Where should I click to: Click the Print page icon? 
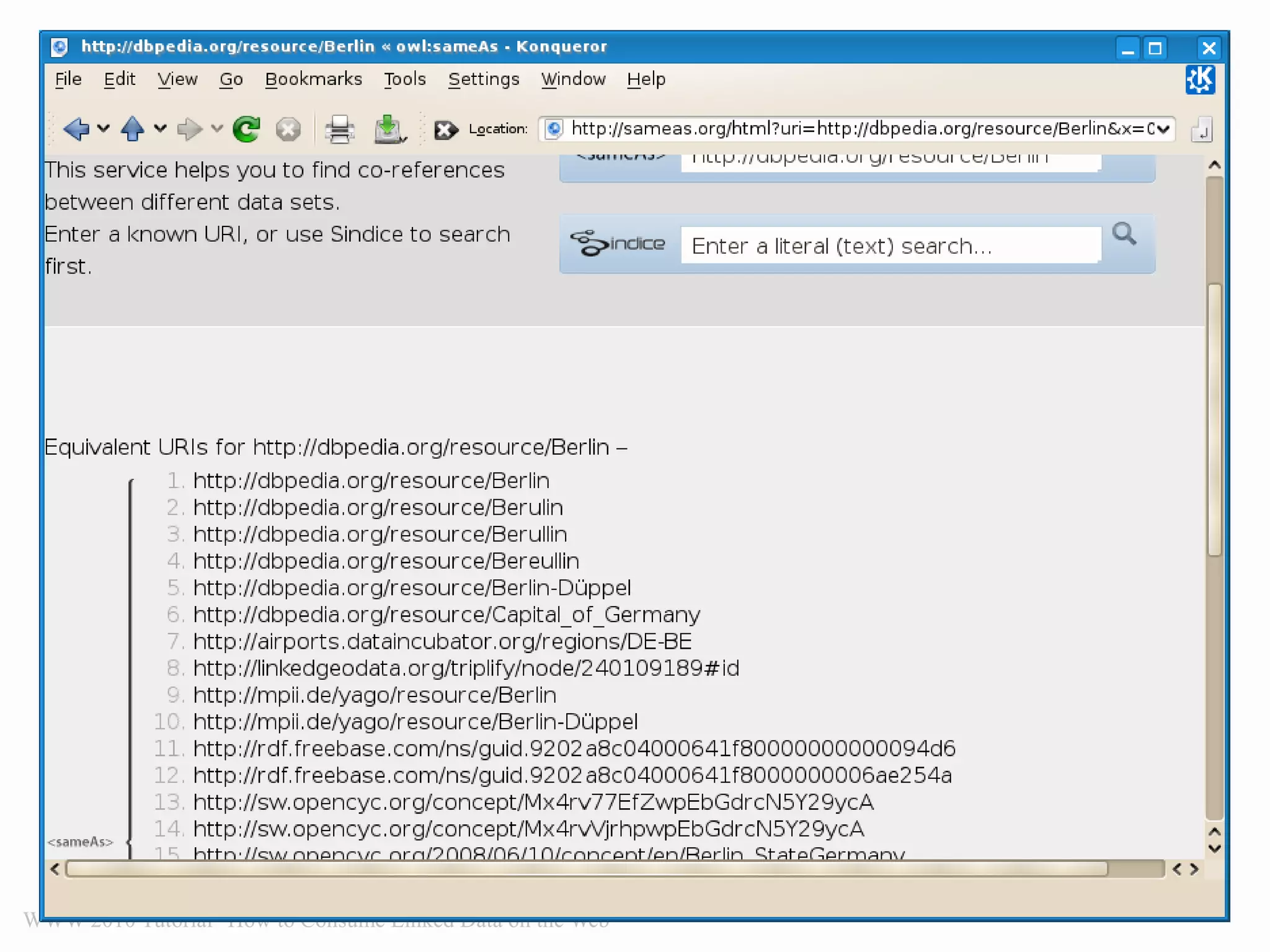tap(339, 129)
